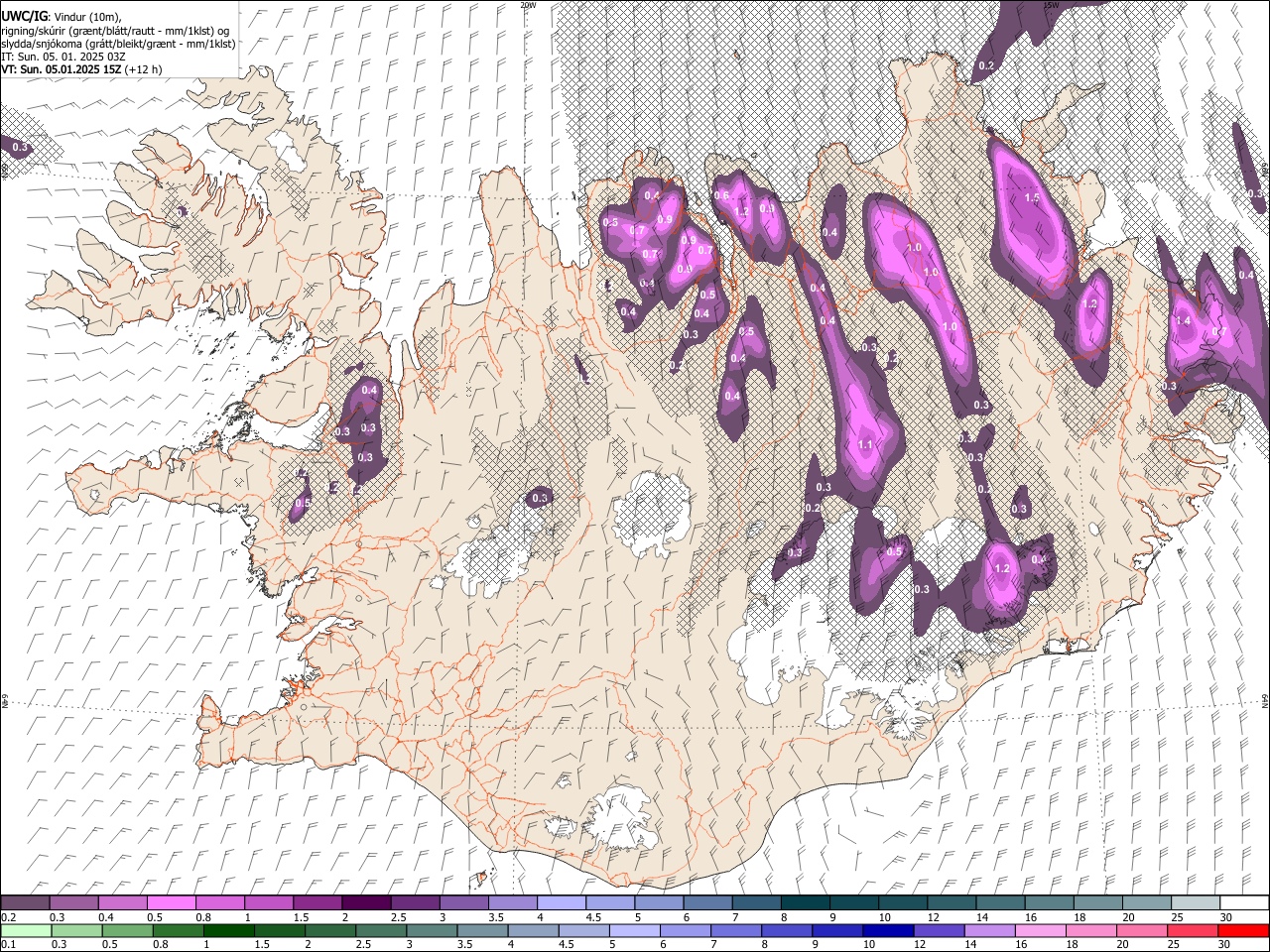Image resolution: width=1270 pixels, height=952 pixels.
Task: Click the gray-green 3 swatch in lower legend row
Action: tap(432, 931)
